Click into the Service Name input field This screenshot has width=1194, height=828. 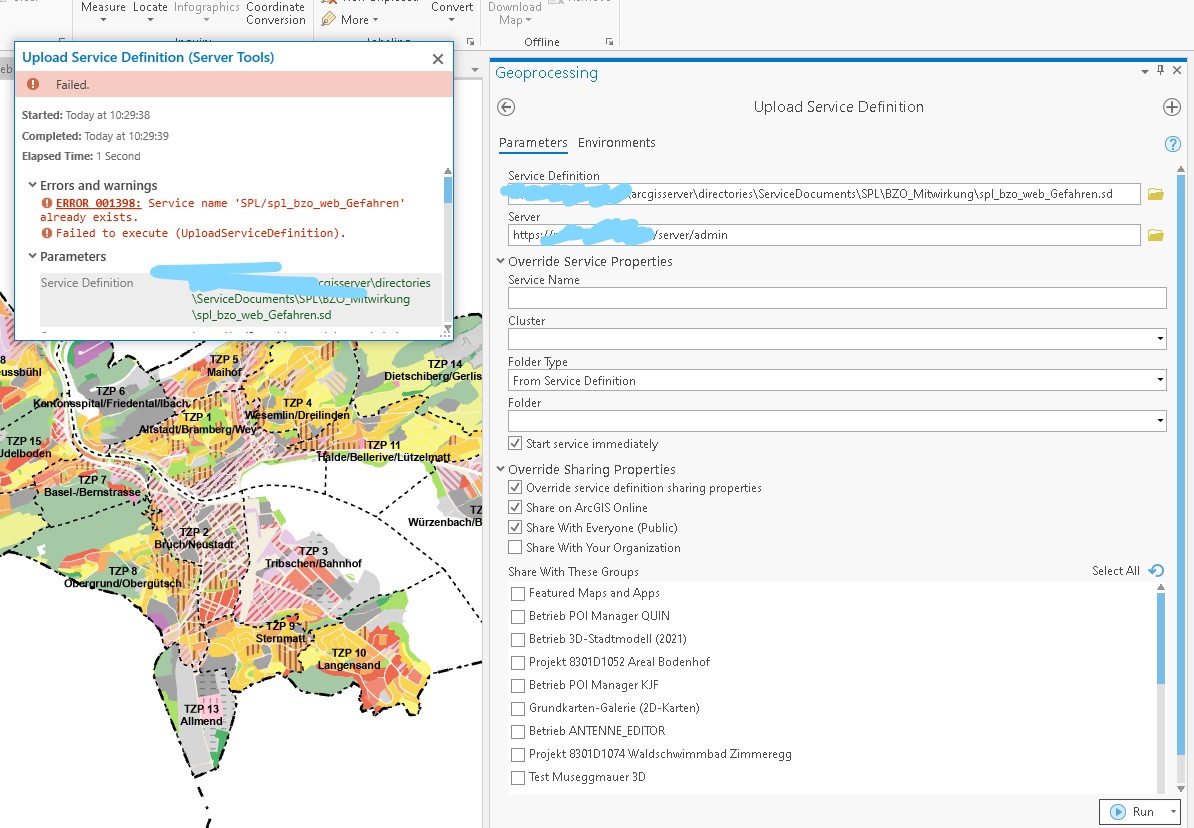836,298
